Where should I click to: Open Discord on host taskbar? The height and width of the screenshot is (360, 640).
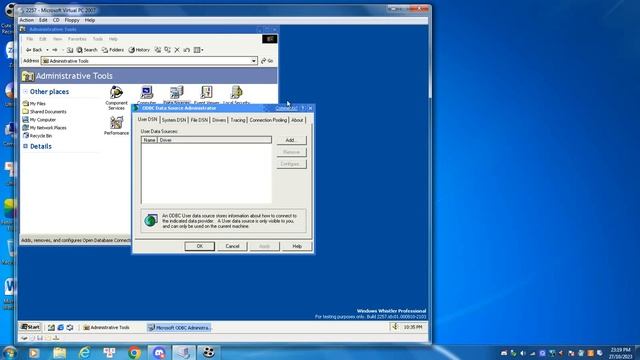pos(159,353)
